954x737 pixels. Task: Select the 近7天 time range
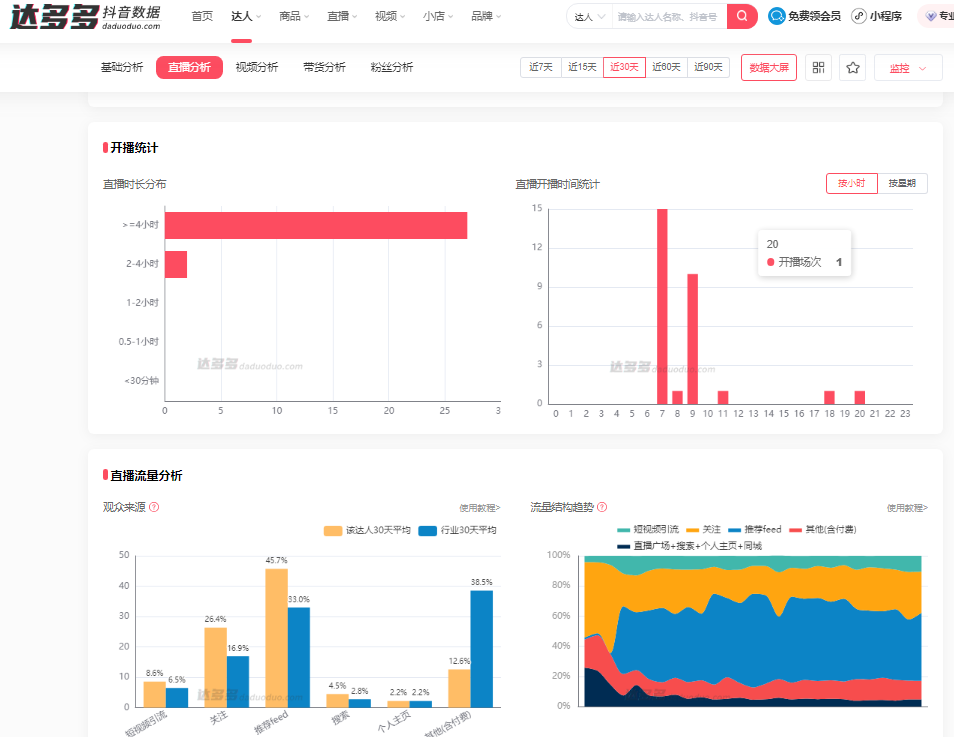point(540,67)
